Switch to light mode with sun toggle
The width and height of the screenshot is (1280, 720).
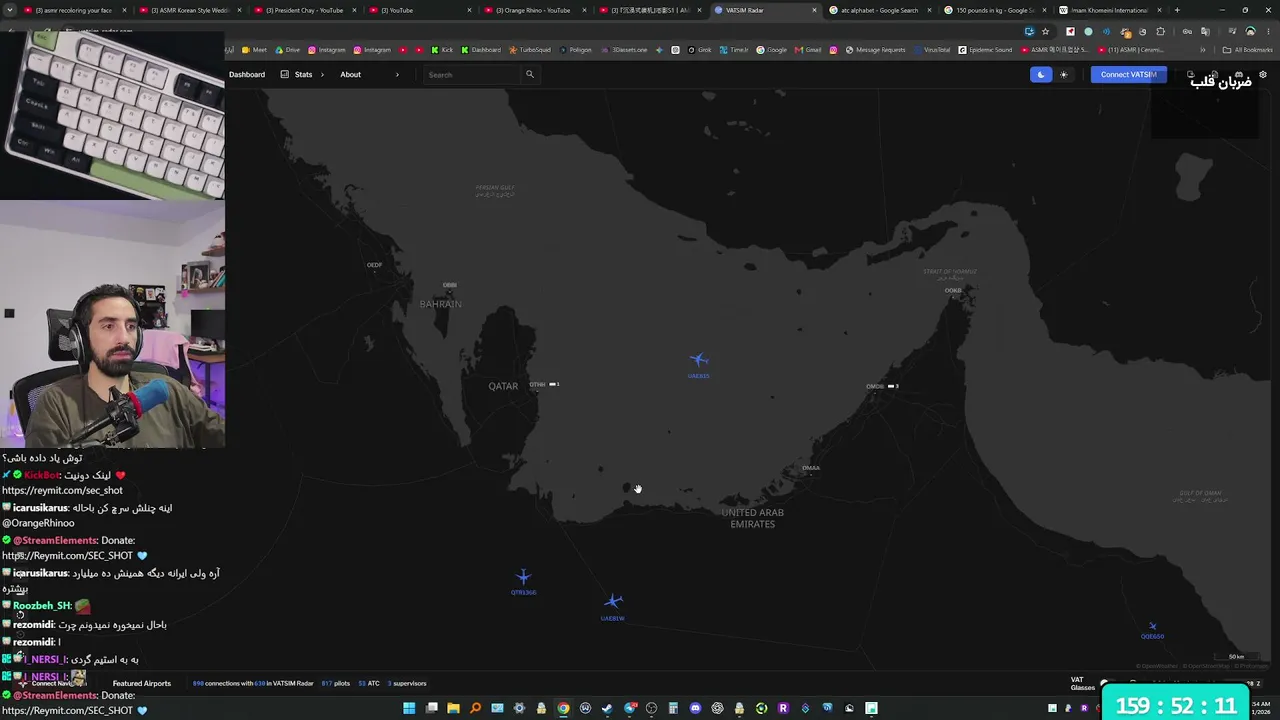1064,74
